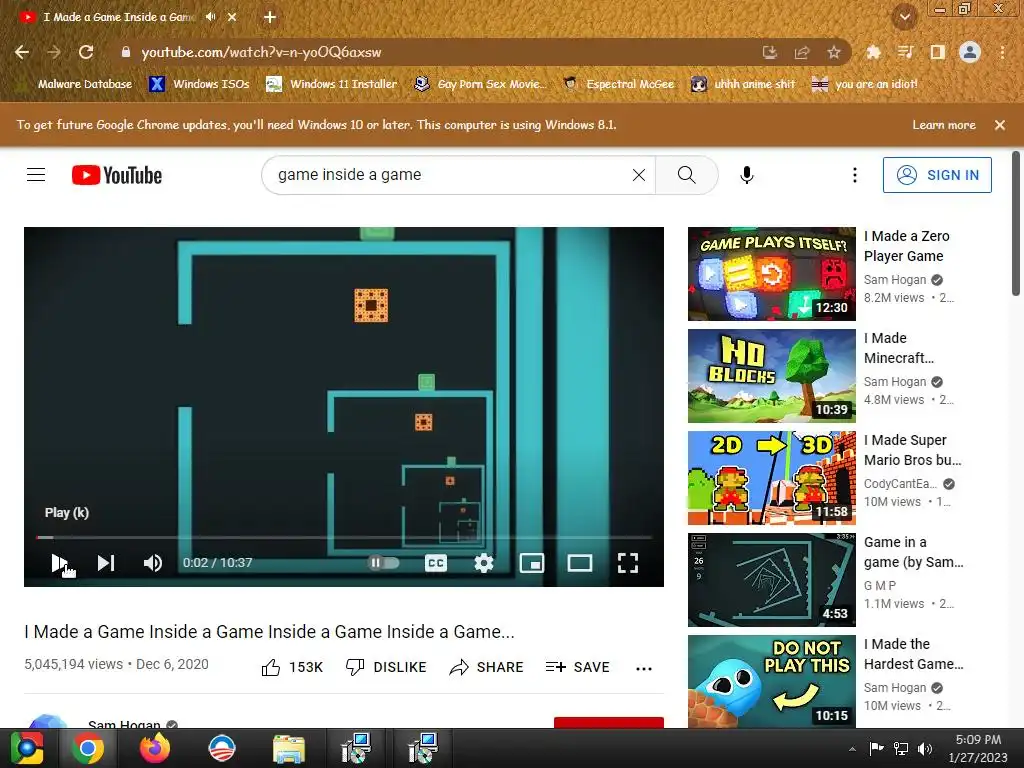The height and width of the screenshot is (768, 1024).
Task: Start voice search with microphone
Action: (746, 175)
